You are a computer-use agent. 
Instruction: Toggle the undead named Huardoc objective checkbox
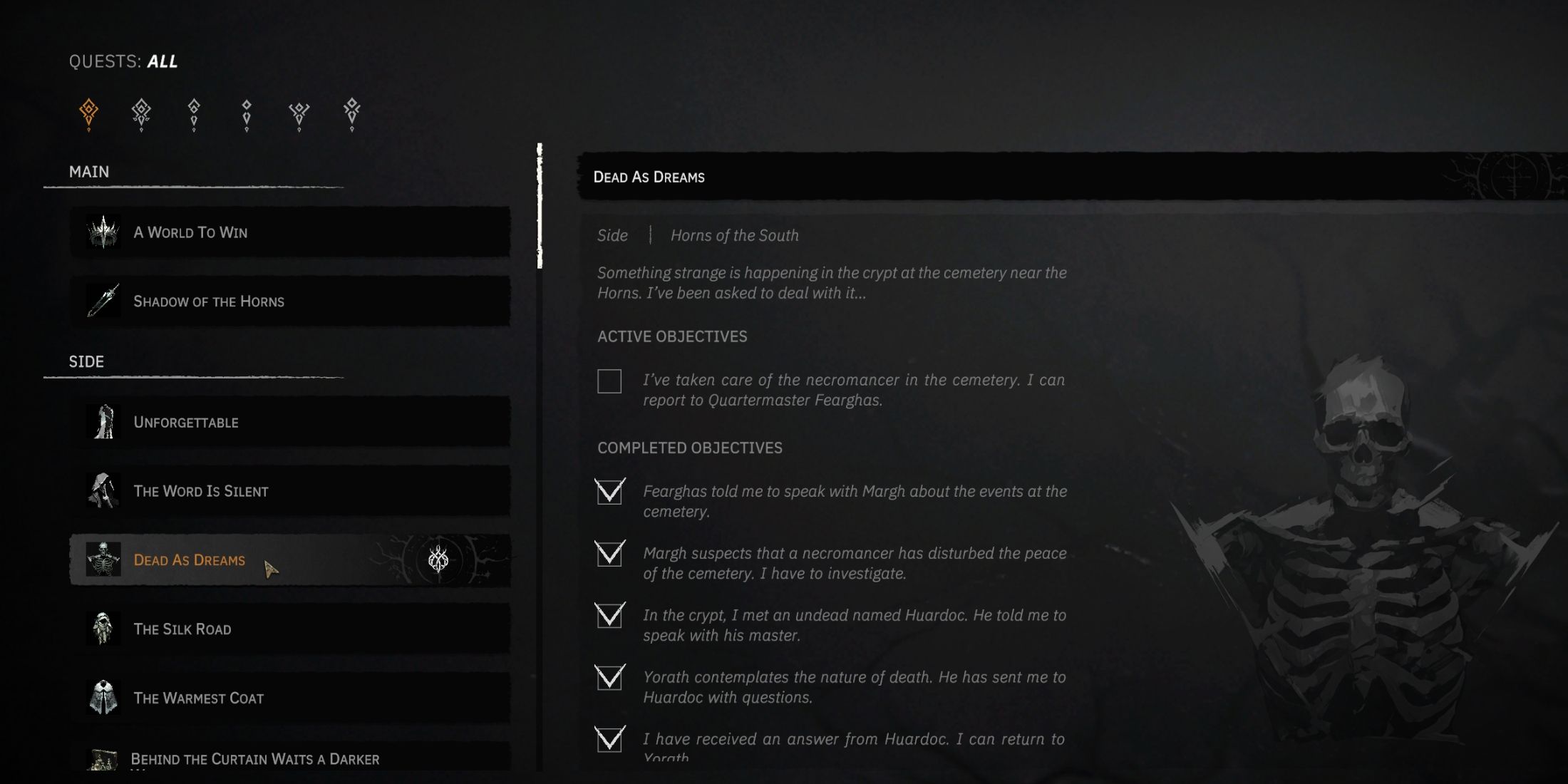[x=610, y=615]
